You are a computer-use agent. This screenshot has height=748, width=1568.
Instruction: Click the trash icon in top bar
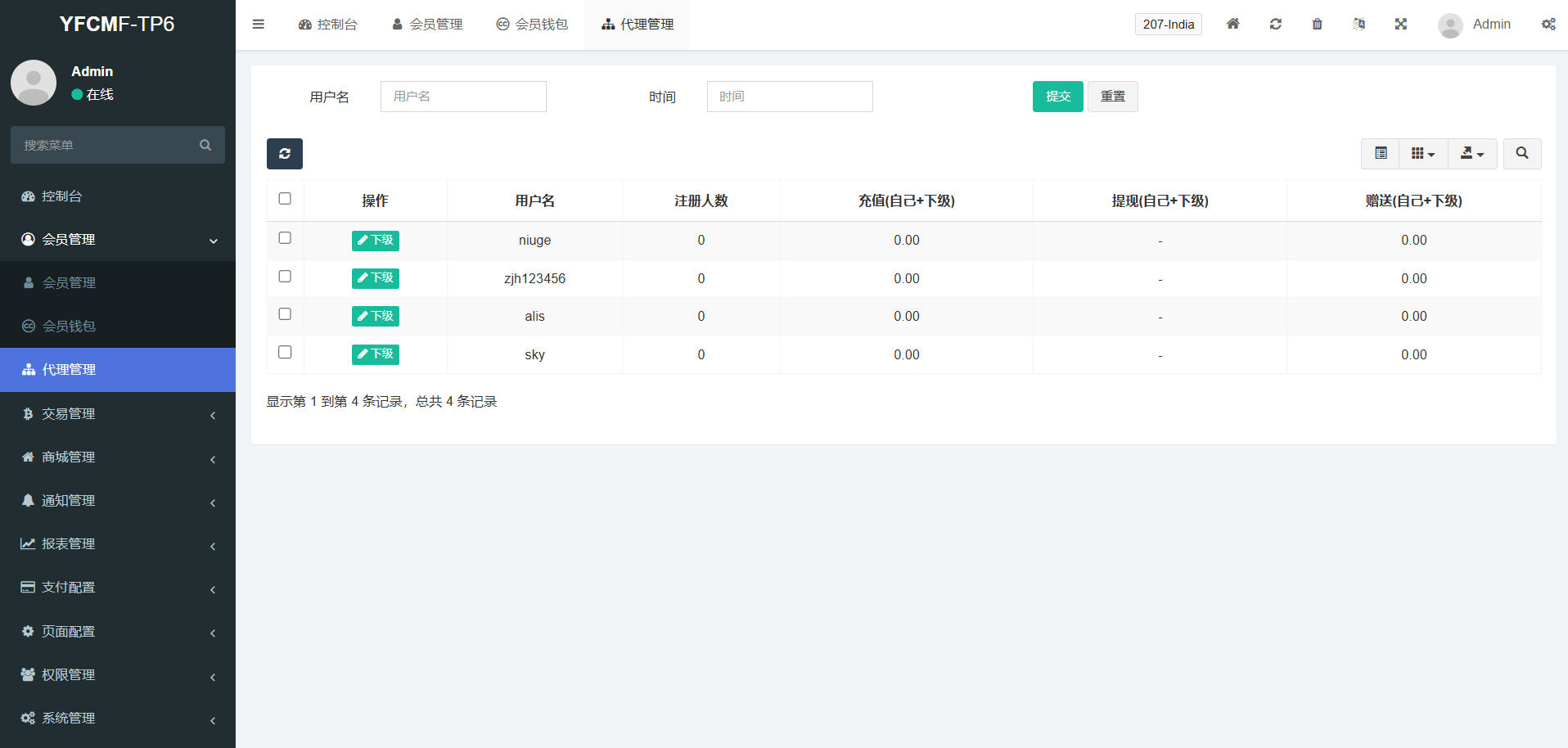(1317, 25)
